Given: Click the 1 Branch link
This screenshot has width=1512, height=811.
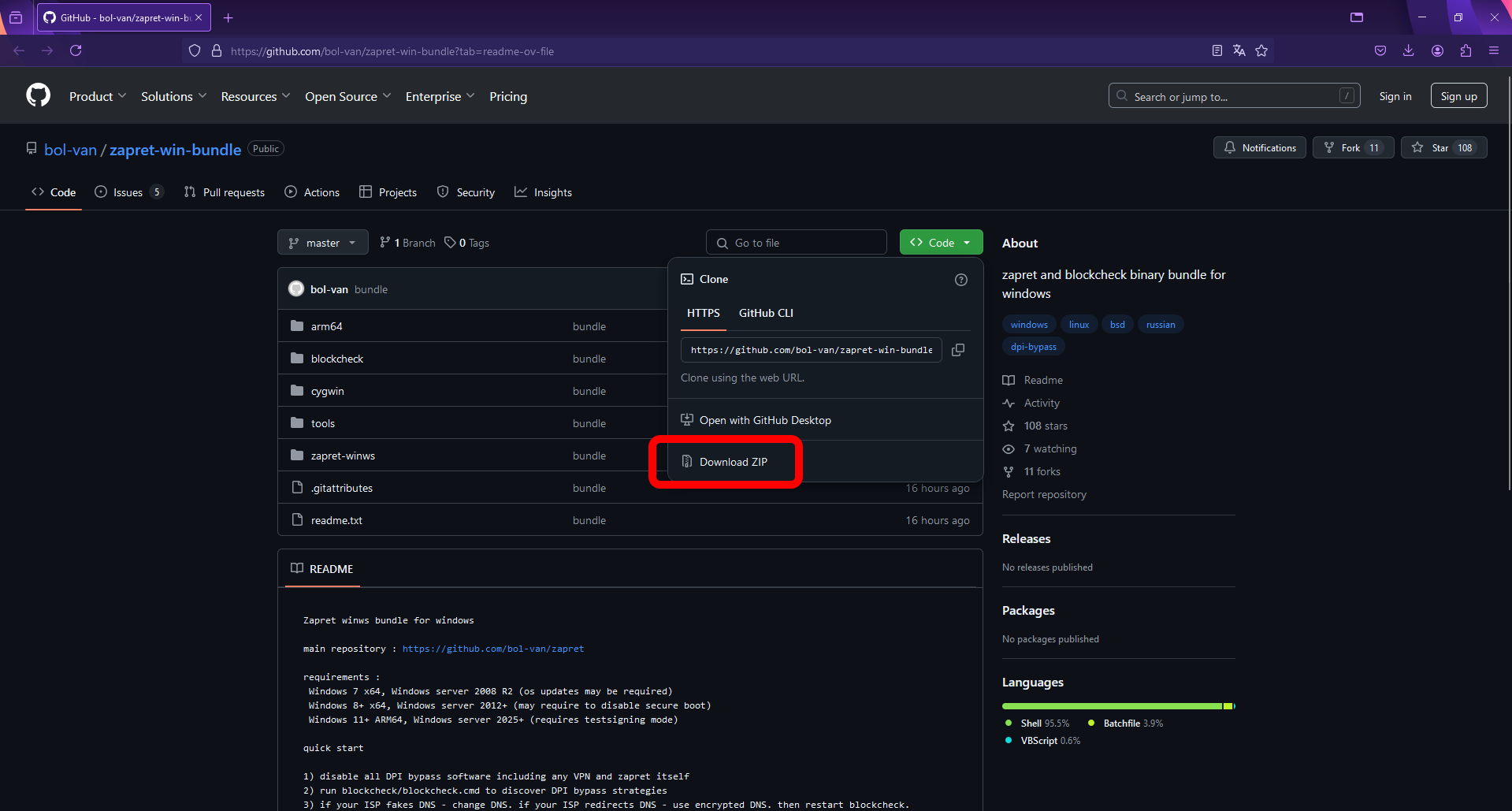Looking at the screenshot, I should pyautogui.click(x=407, y=243).
